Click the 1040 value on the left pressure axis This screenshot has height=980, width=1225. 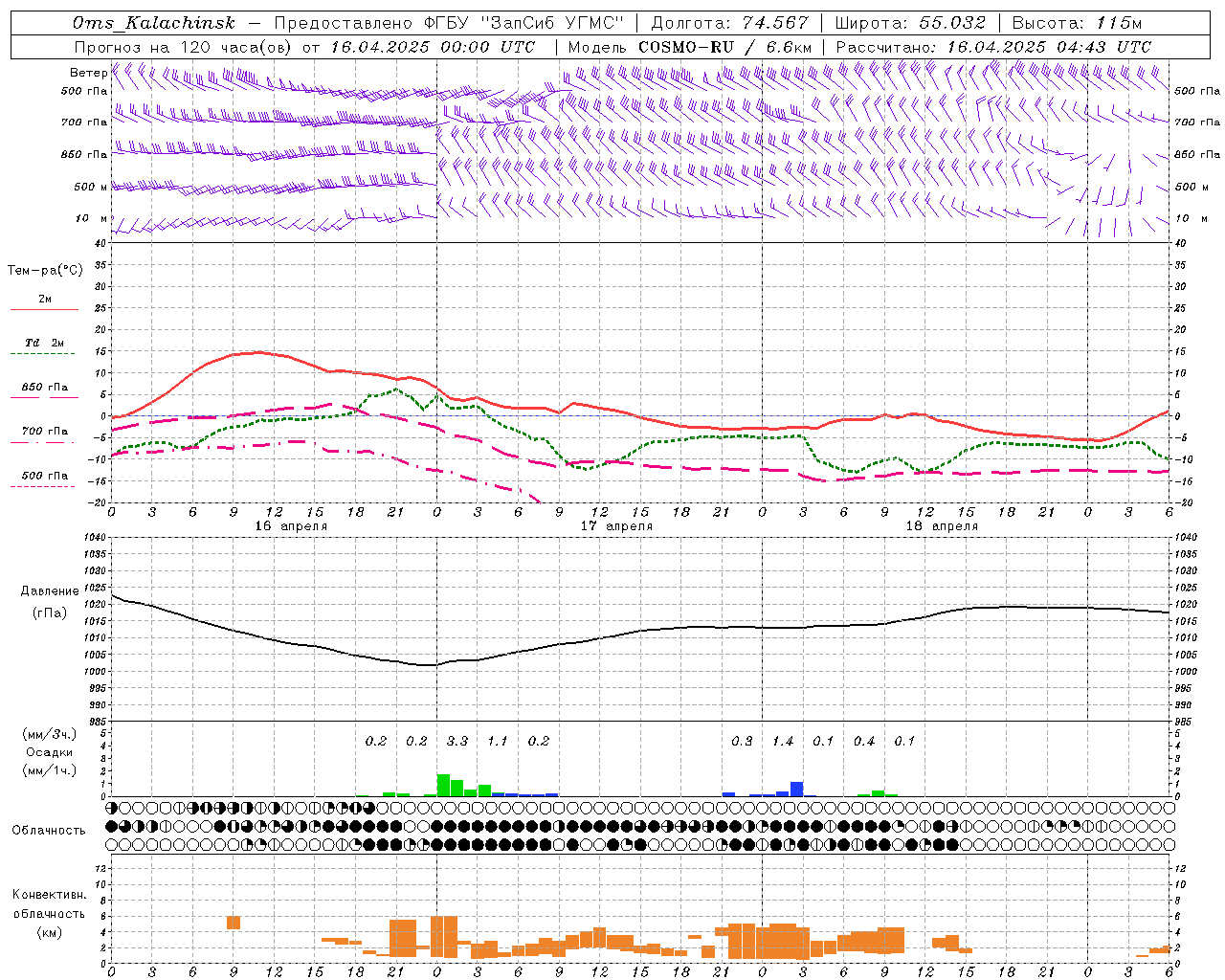point(95,538)
